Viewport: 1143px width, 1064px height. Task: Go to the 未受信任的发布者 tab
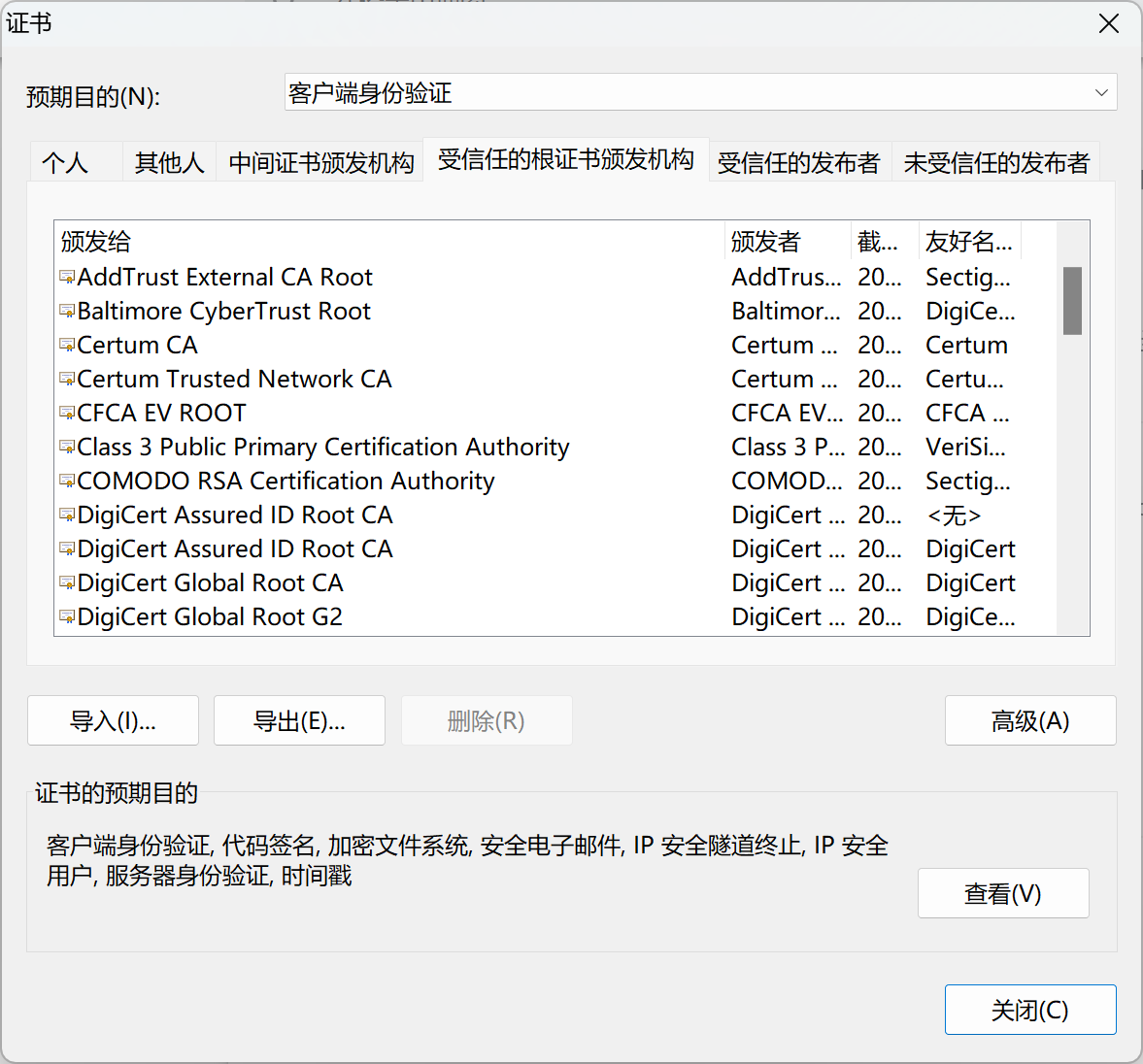click(x=996, y=162)
